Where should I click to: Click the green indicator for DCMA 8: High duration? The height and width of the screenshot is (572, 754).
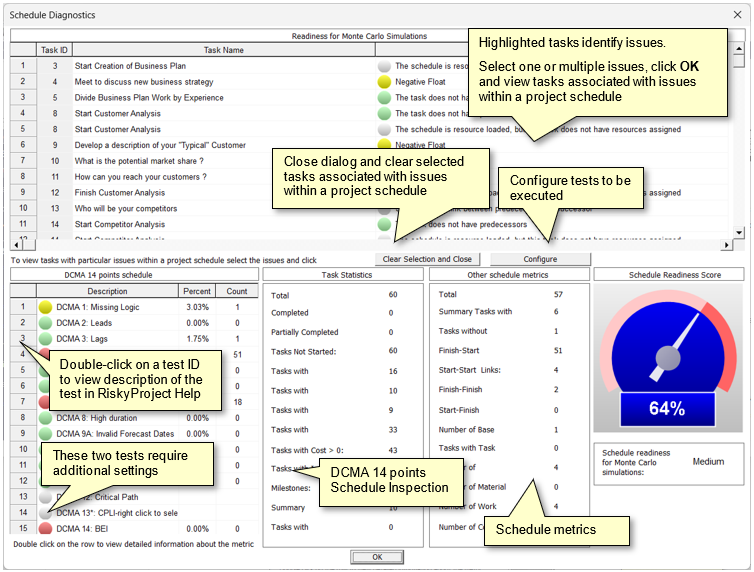point(45,418)
